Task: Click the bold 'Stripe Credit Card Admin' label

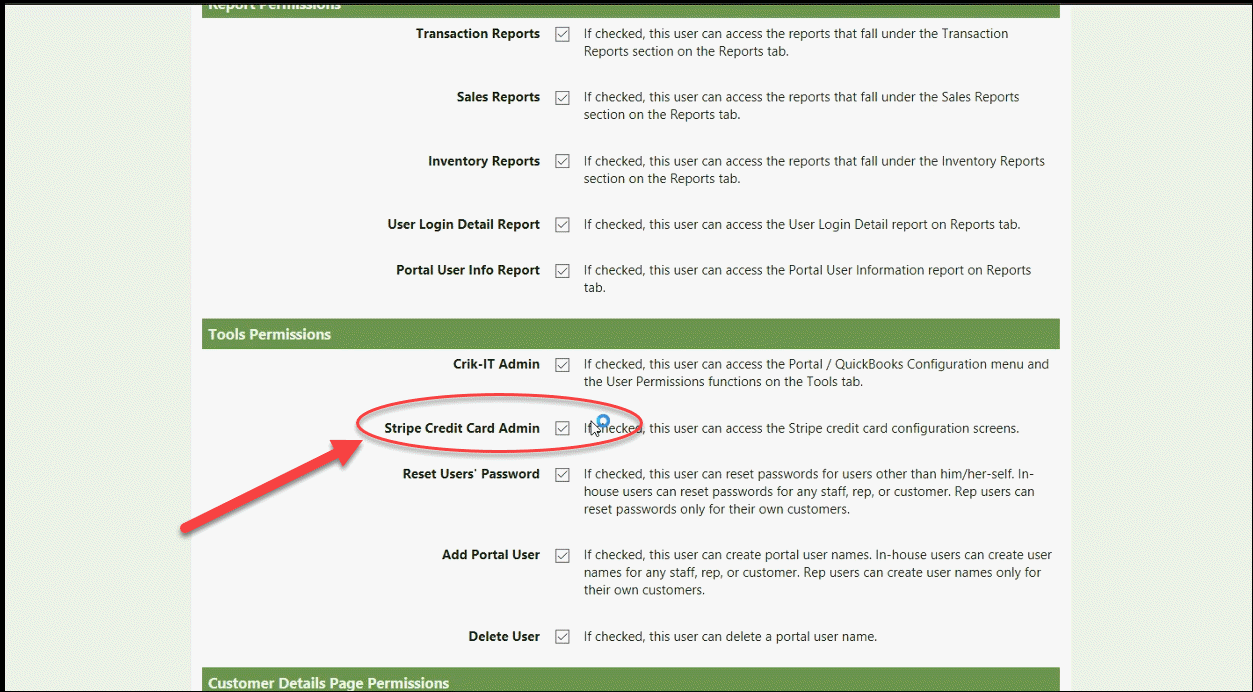Action: [x=461, y=428]
